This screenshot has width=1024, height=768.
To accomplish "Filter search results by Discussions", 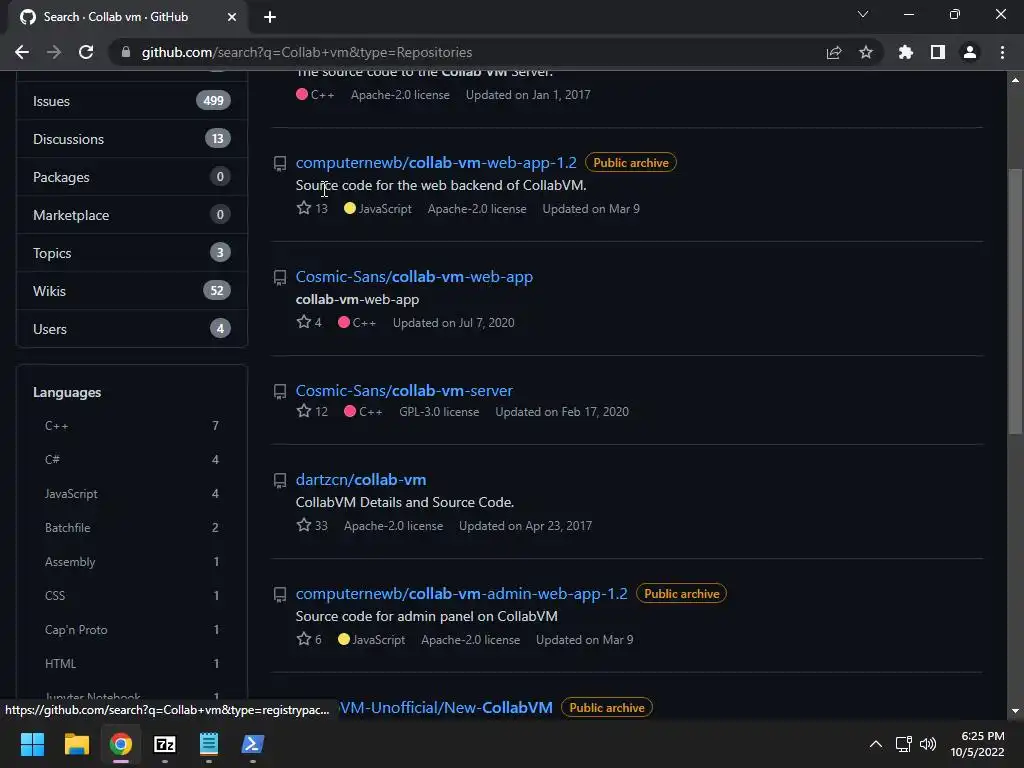I will click(x=132, y=139).
